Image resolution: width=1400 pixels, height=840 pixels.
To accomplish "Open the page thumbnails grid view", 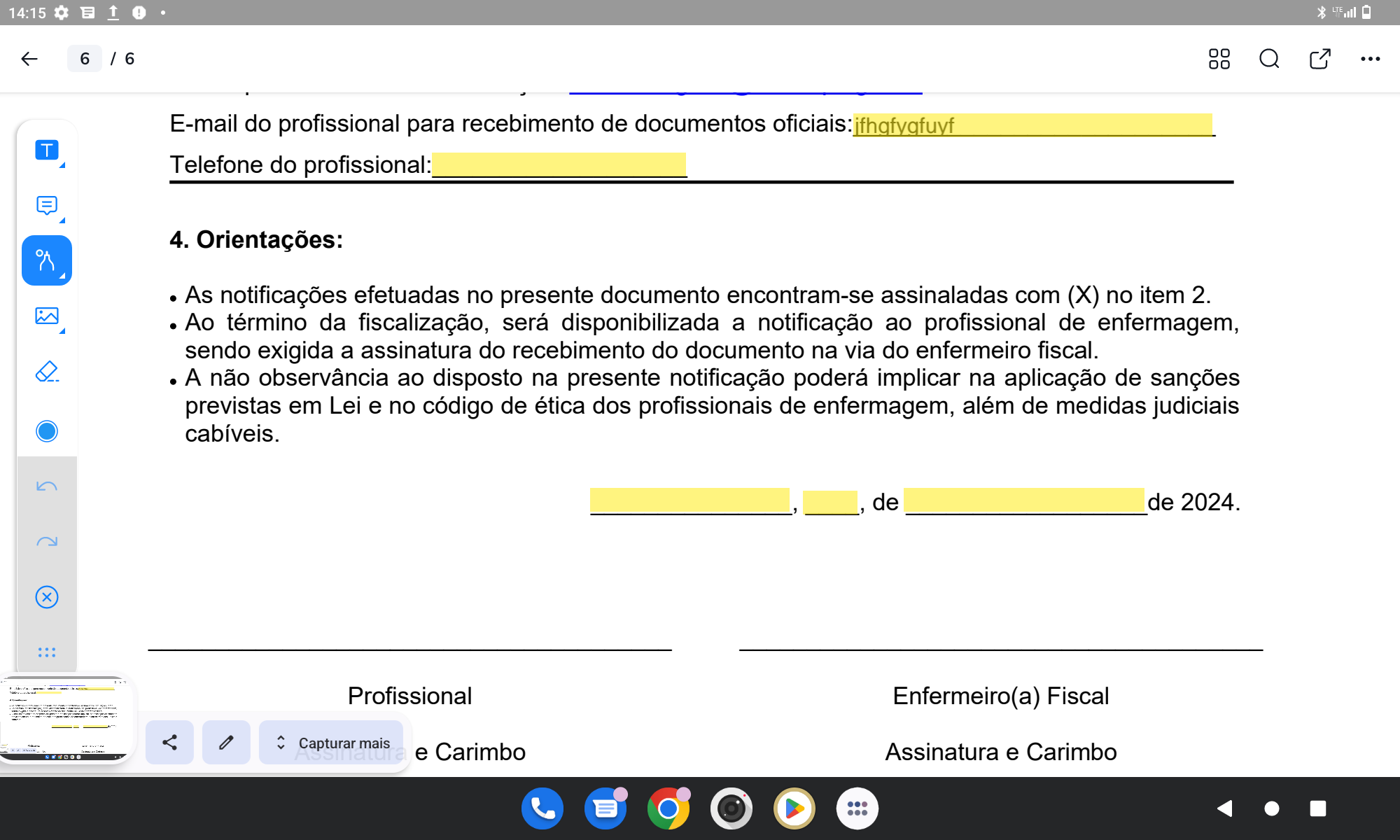I will point(1219,59).
